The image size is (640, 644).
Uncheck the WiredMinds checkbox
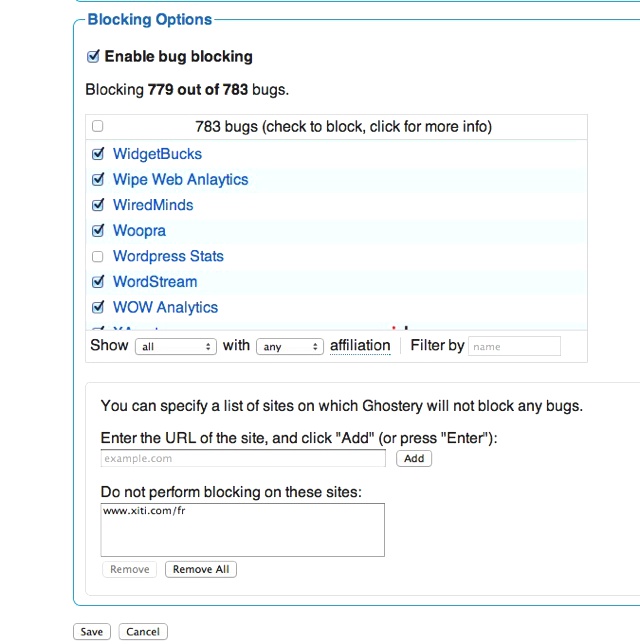[x=97, y=205]
